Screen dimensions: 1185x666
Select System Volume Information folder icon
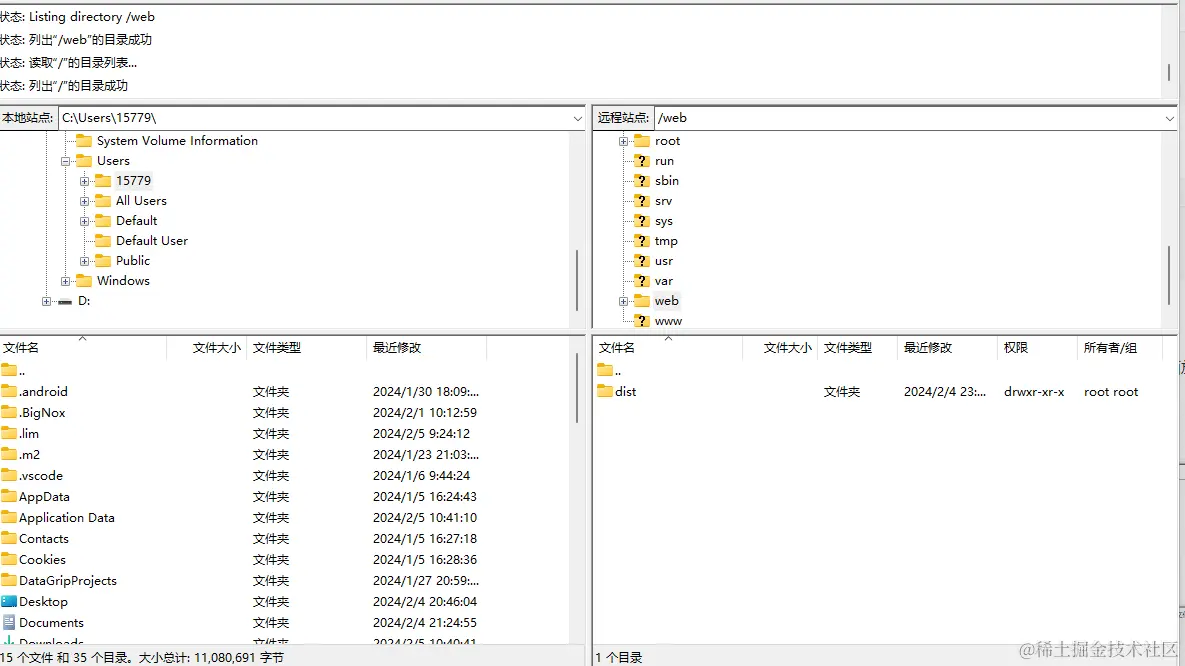click(x=84, y=141)
